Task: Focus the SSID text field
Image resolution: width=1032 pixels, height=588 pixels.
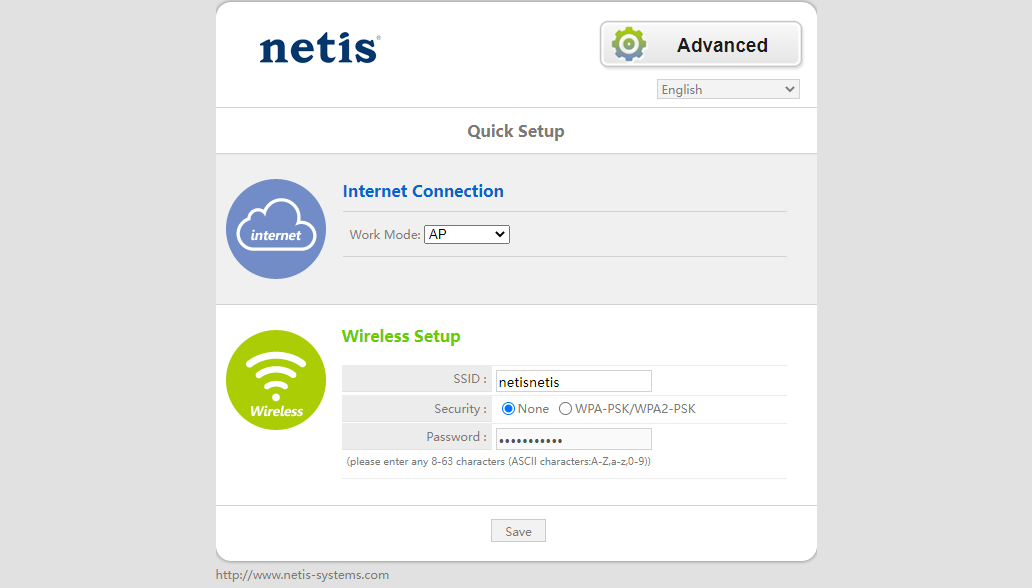Action: coord(573,381)
